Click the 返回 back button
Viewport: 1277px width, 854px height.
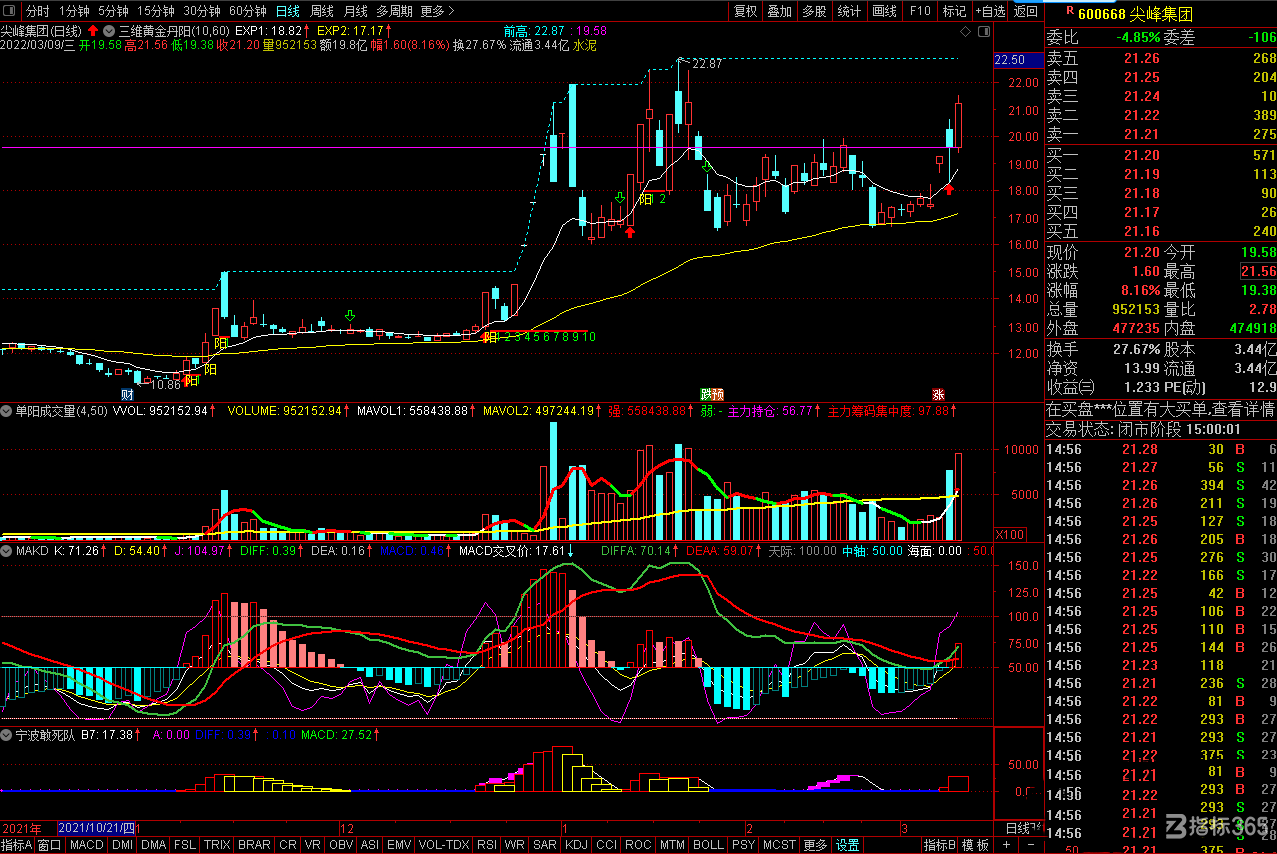pos(1026,11)
